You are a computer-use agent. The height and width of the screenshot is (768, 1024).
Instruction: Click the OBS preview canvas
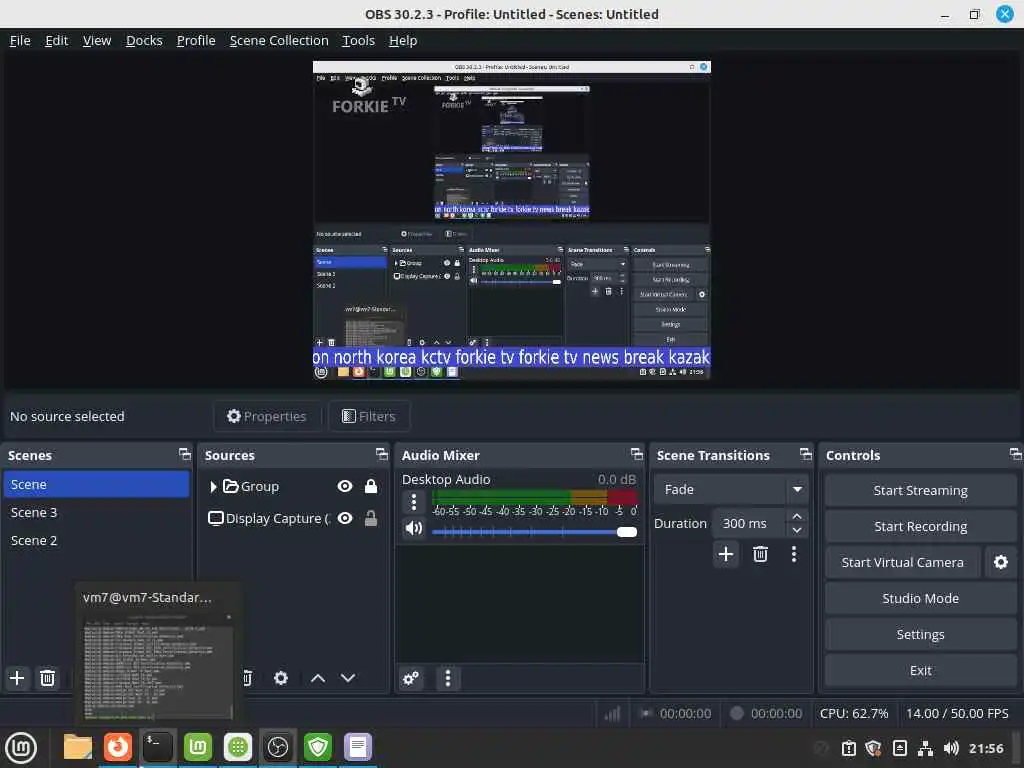(x=511, y=220)
